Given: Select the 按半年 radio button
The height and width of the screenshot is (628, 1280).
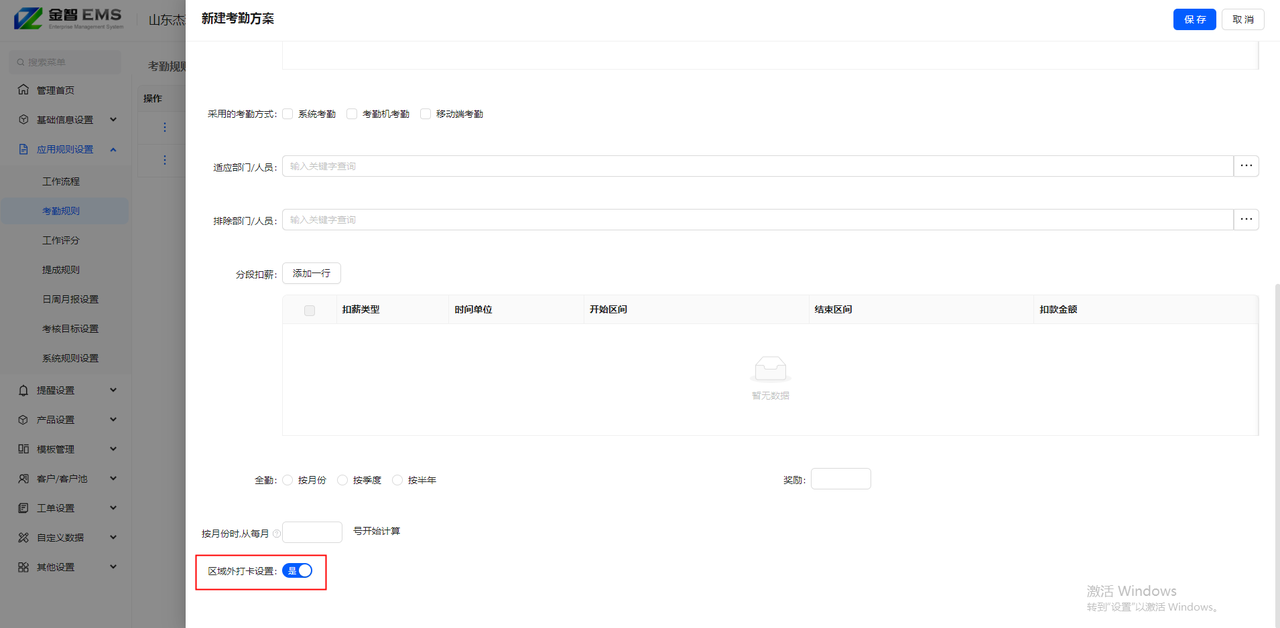Looking at the screenshot, I should [x=398, y=480].
